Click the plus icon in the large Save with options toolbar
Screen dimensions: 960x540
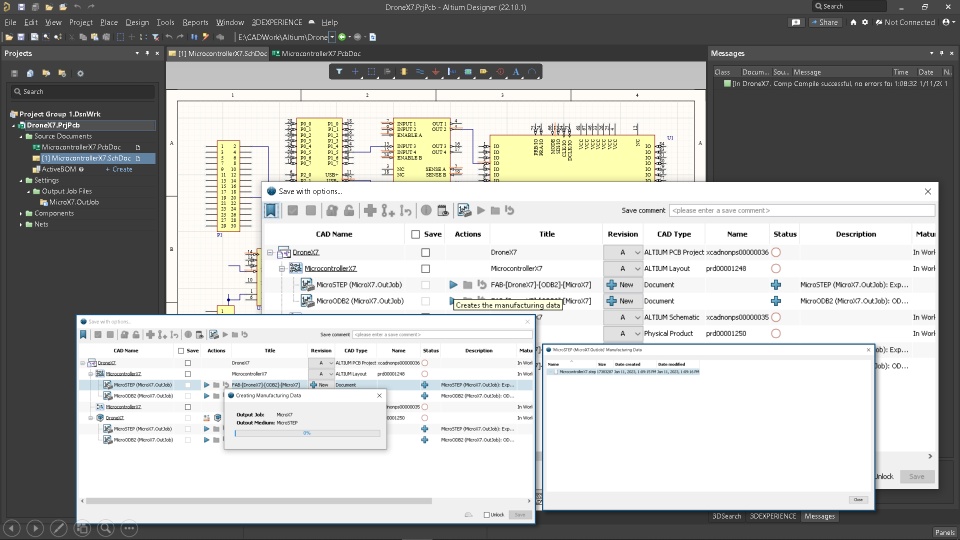370,211
